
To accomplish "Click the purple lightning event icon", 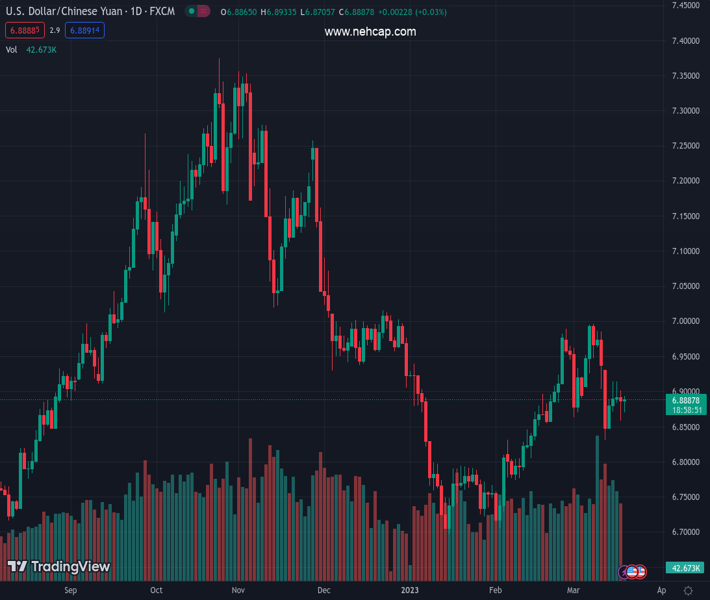I will click(624, 572).
